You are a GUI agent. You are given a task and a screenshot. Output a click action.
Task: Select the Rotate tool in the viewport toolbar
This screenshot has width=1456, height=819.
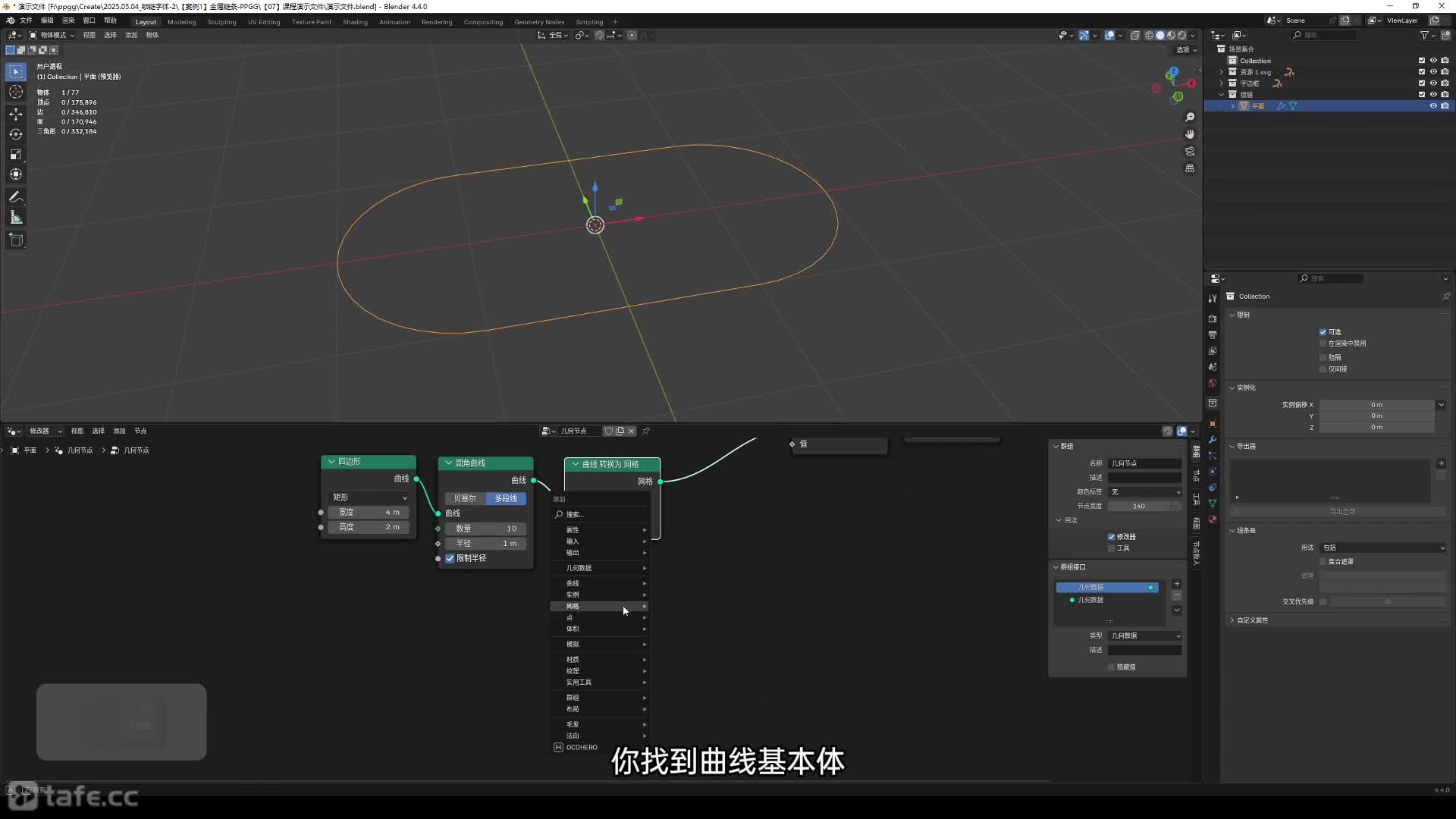[x=16, y=134]
